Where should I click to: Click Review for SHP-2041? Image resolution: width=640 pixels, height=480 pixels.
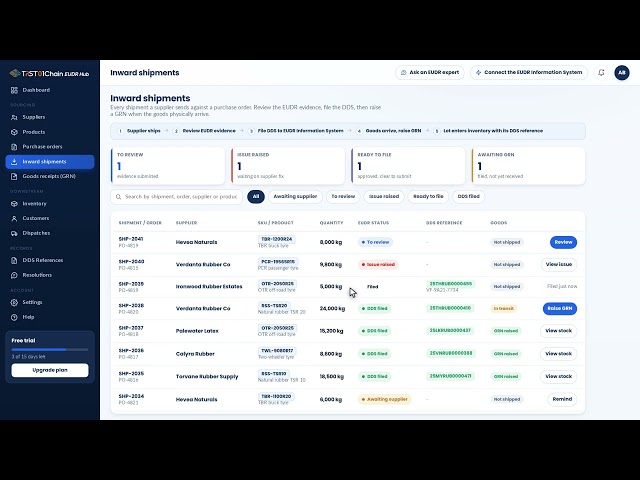coord(563,242)
